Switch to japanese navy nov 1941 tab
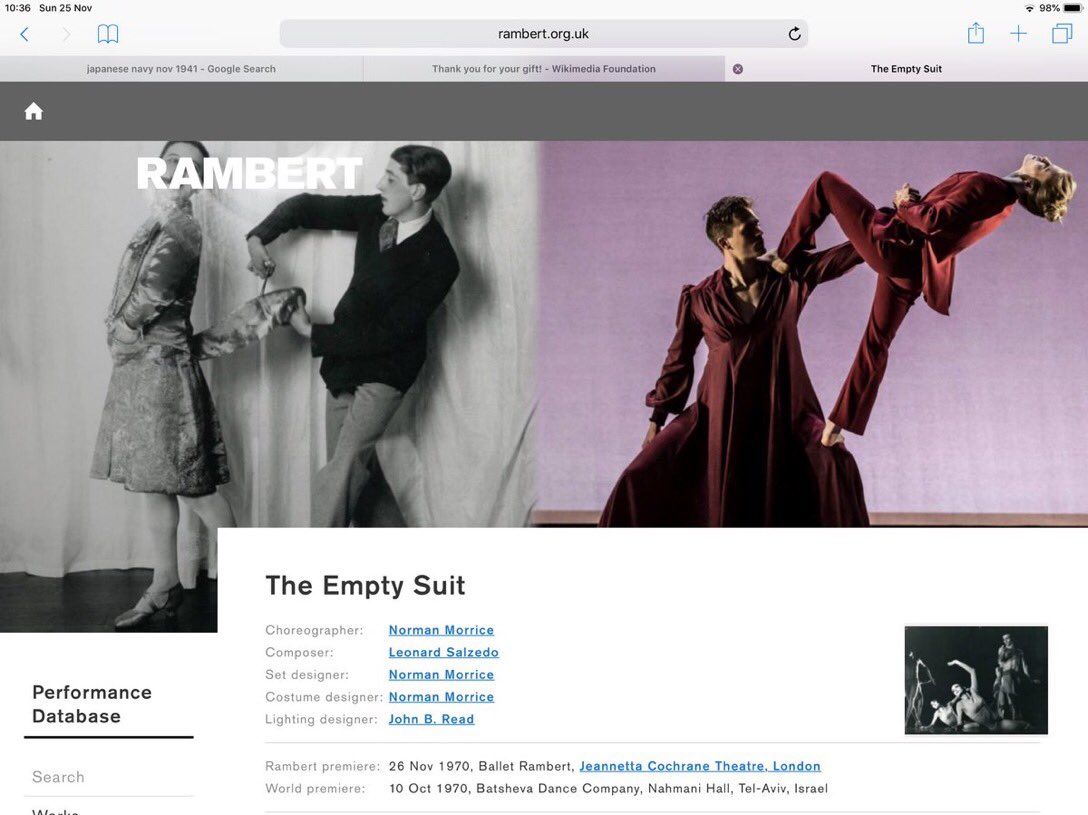Viewport: 1088px width, 815px height. [181, 69]
